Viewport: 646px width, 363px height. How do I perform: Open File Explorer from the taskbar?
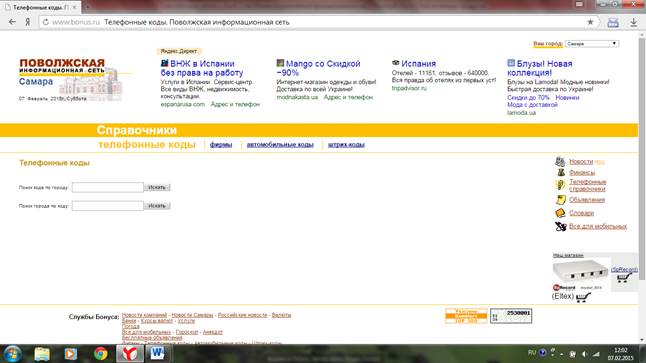pyautogui.click(x=42, y=354)
